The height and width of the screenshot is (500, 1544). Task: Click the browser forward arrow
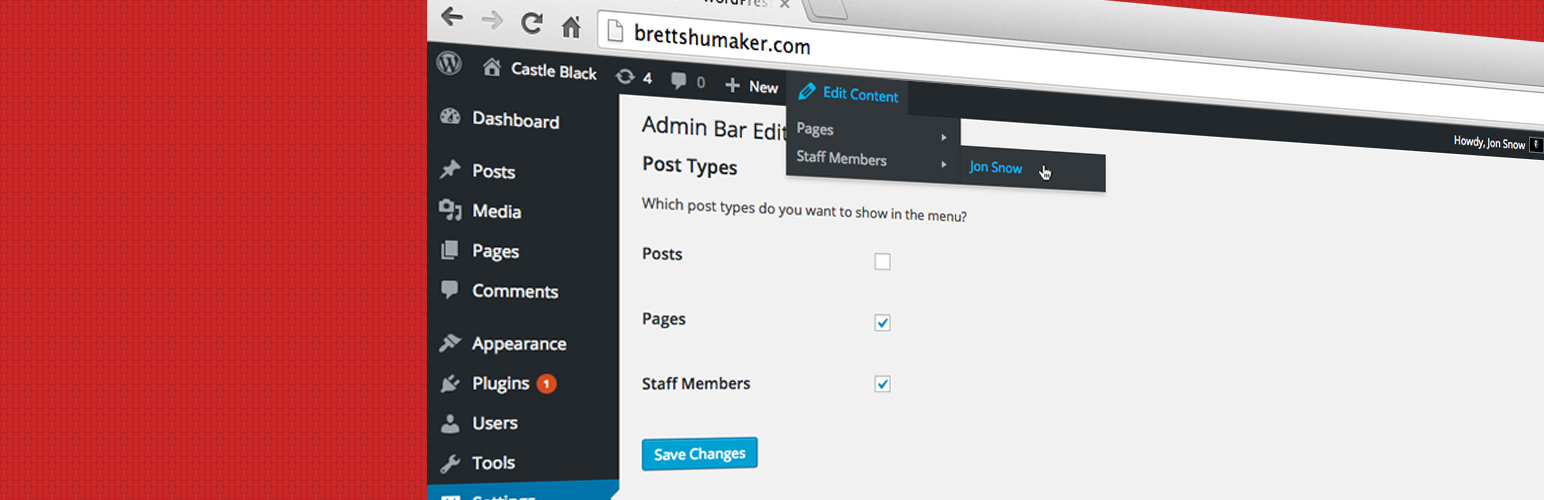point(492,19)
